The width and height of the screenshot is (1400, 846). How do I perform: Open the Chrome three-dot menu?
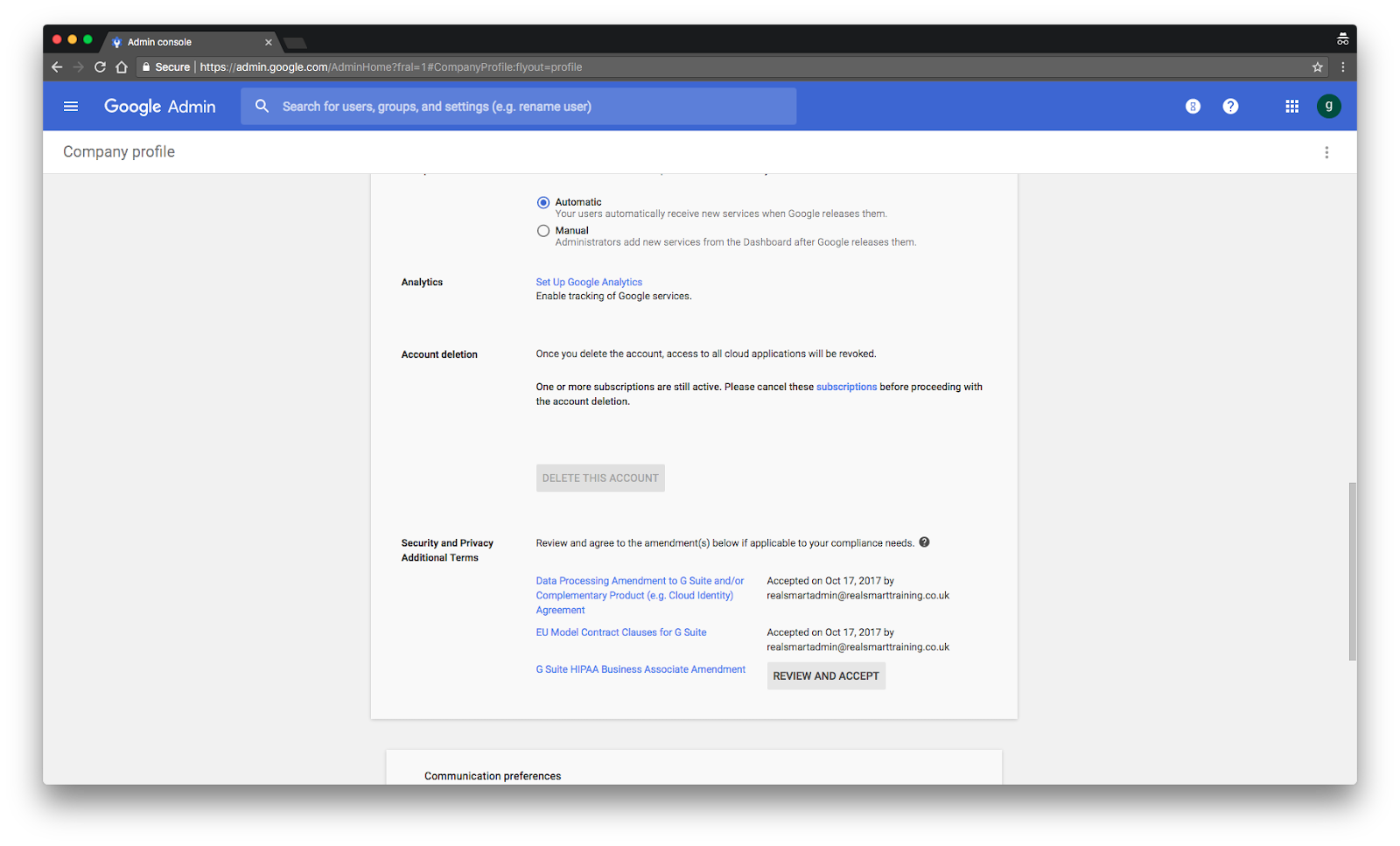[x=1343, y=67]
